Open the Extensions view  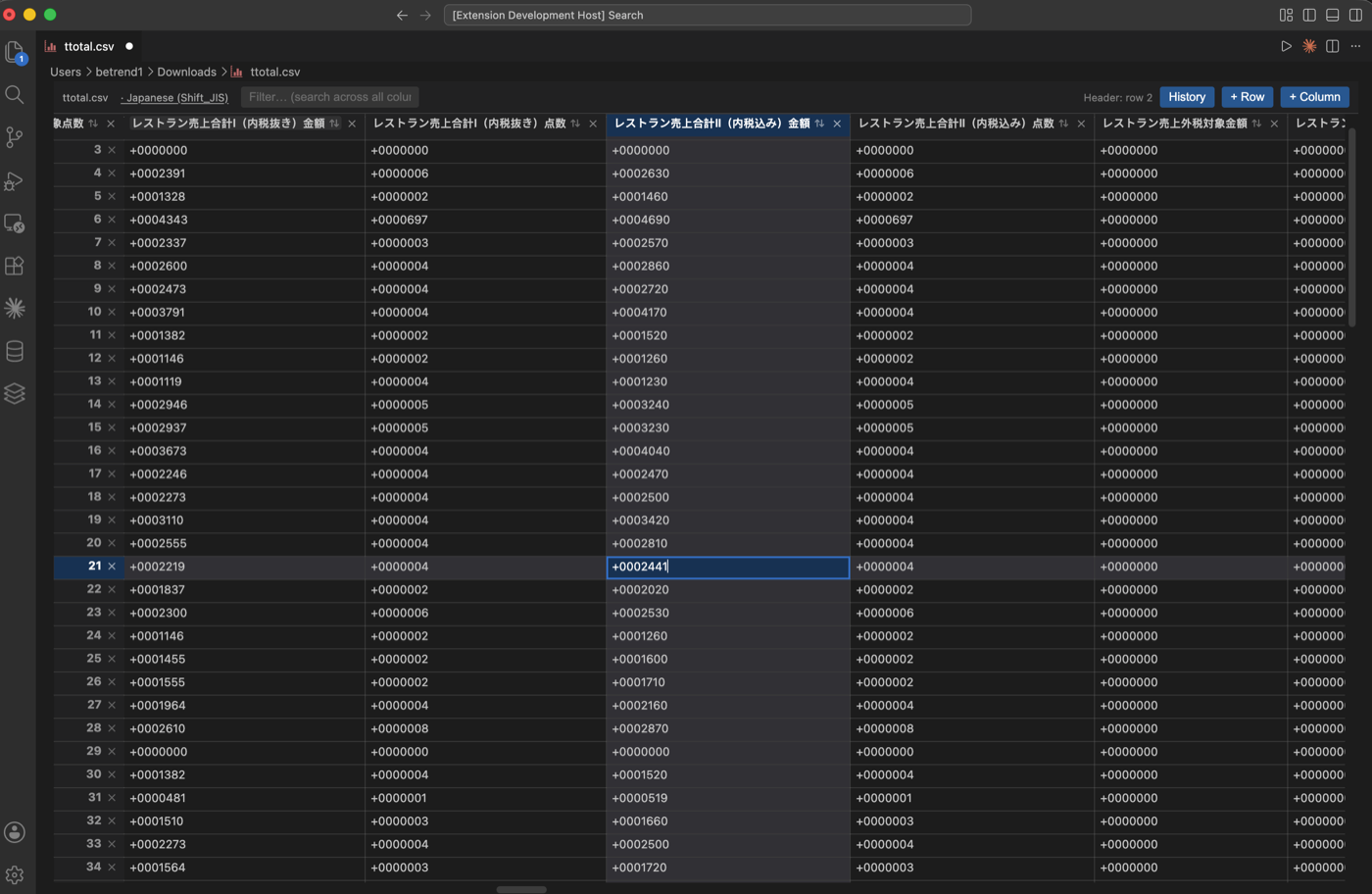coord(15,266)
